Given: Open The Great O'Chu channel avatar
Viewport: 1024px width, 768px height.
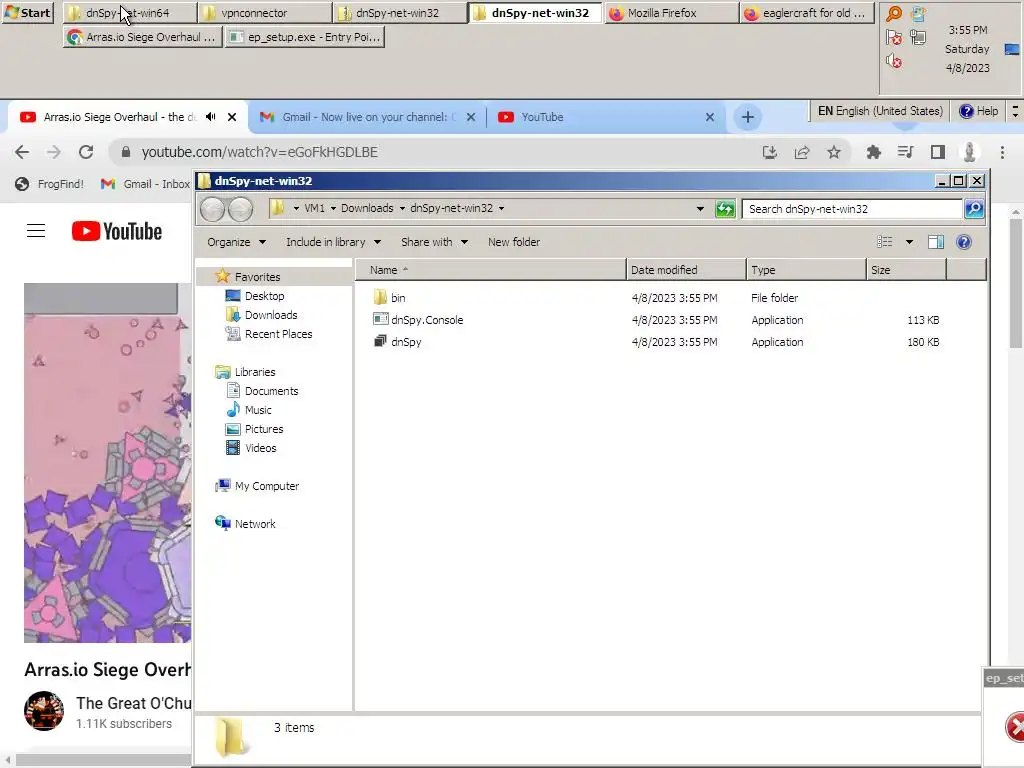Looking at the screenshot, I should (44, 711).
